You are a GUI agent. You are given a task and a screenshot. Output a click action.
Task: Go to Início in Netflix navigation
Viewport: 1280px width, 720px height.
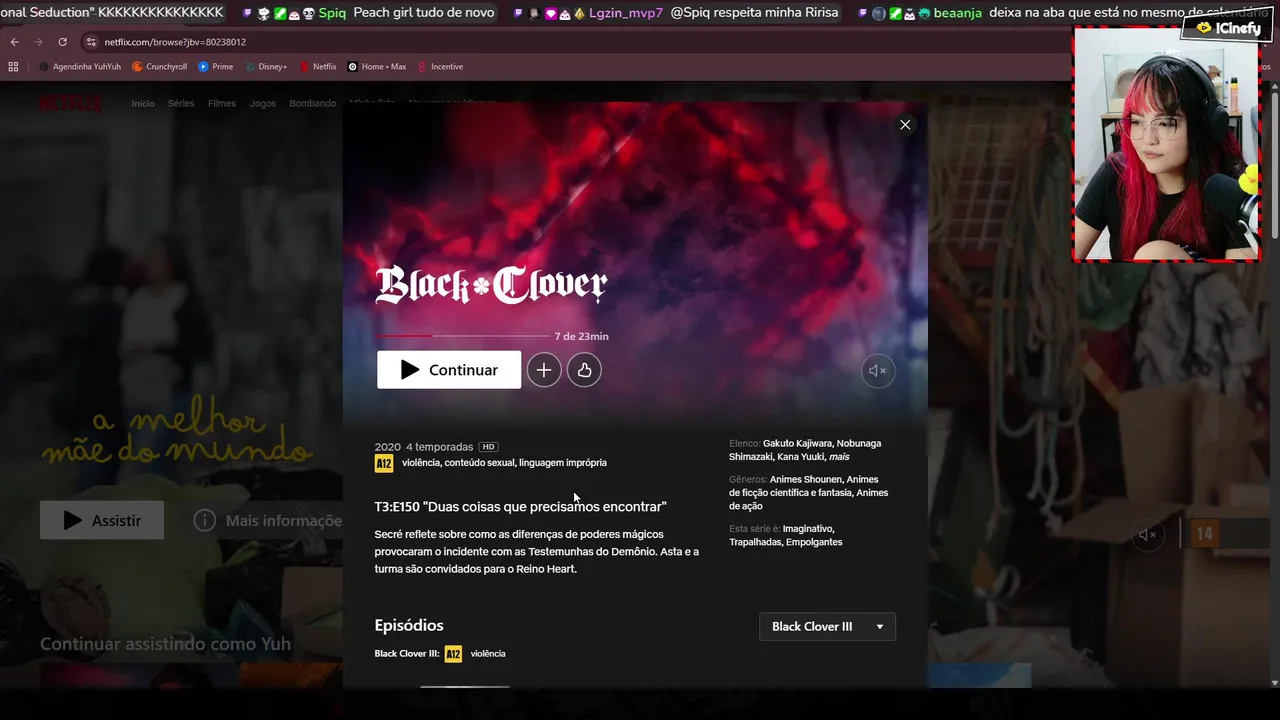(143, 104)
